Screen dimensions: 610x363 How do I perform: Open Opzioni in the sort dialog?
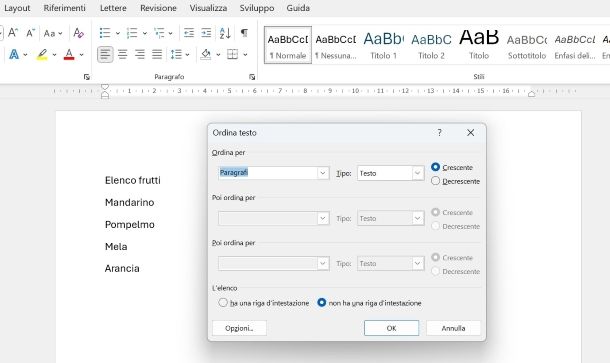tap(239, 328)
